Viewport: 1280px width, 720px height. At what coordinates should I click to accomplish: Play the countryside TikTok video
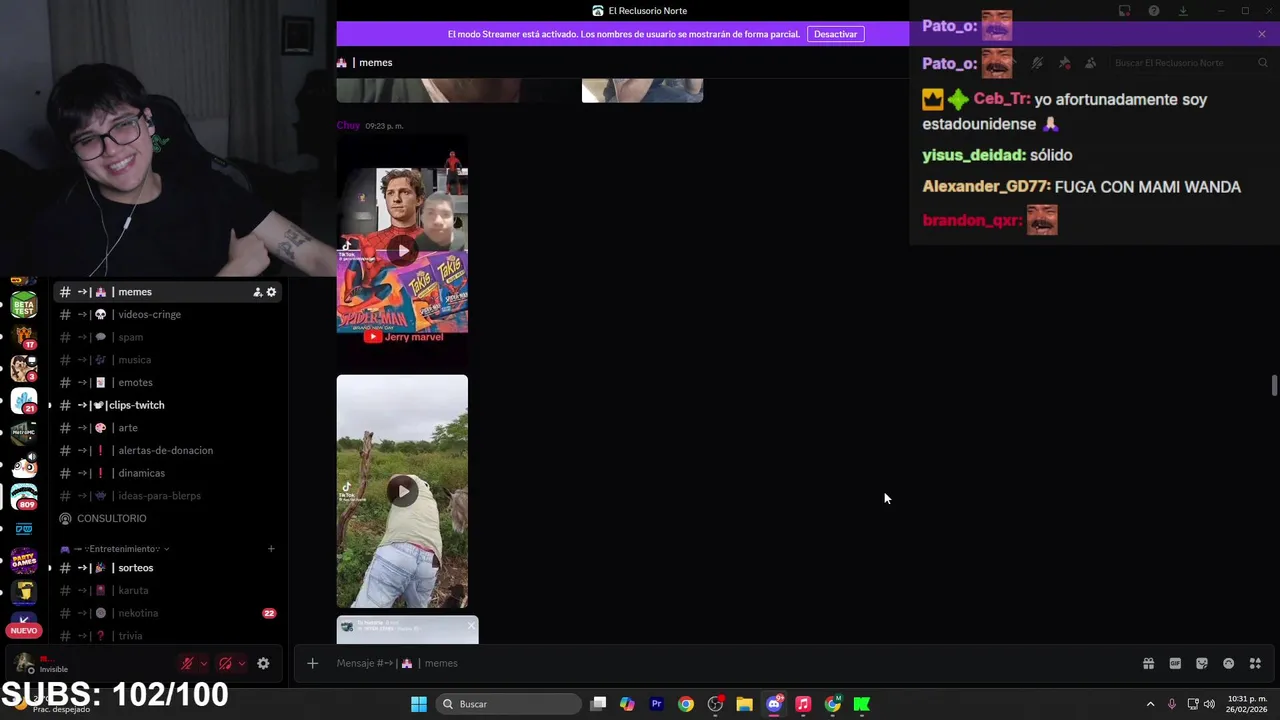[x=402, y=491]
